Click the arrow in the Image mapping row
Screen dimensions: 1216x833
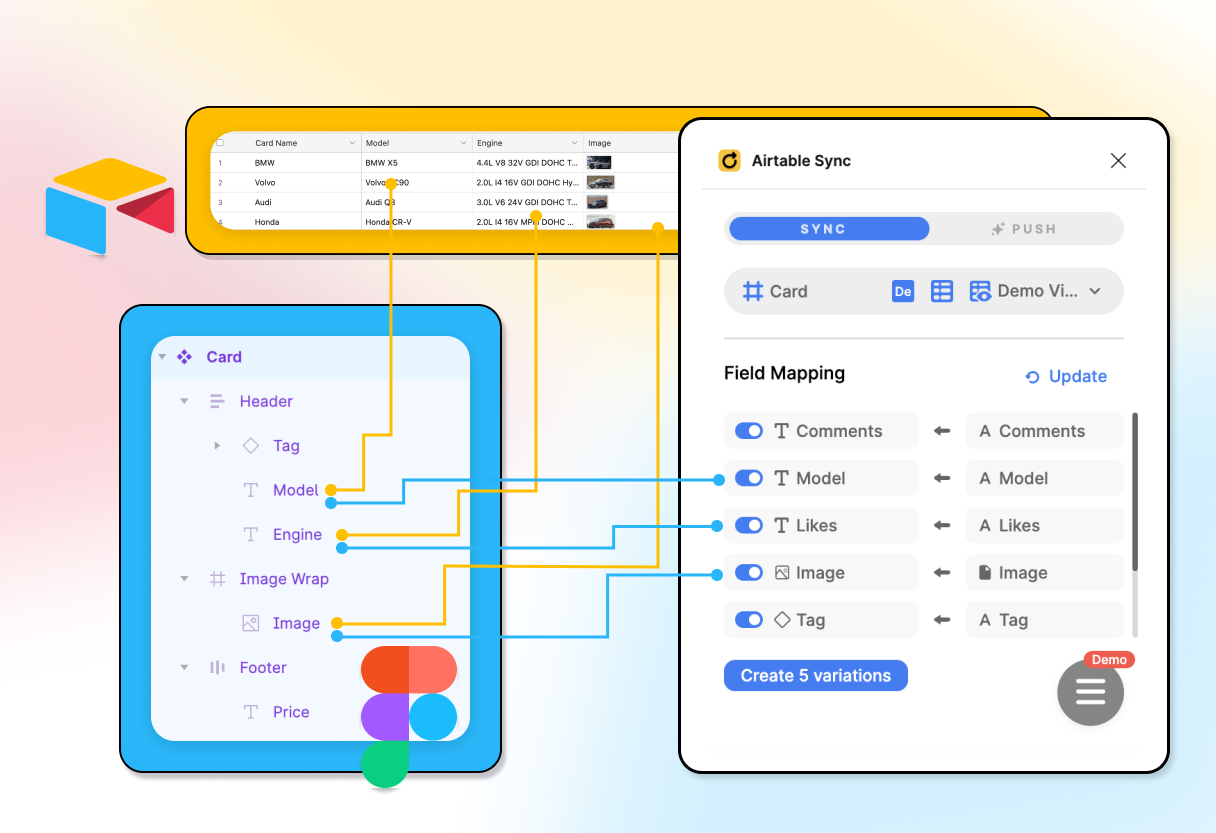[x=941, y=573]
